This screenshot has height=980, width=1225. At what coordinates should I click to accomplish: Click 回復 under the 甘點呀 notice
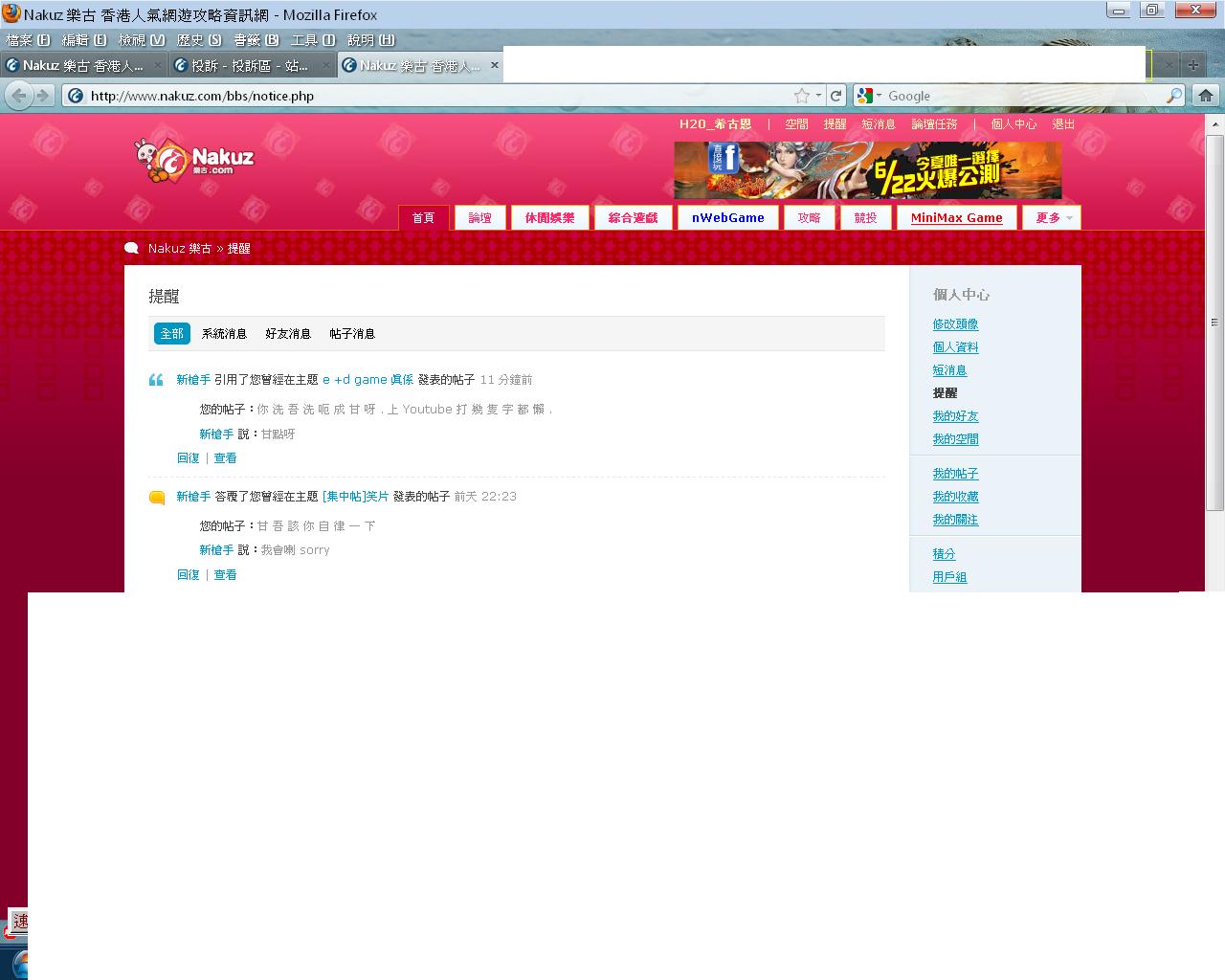(x=189, y=458)
